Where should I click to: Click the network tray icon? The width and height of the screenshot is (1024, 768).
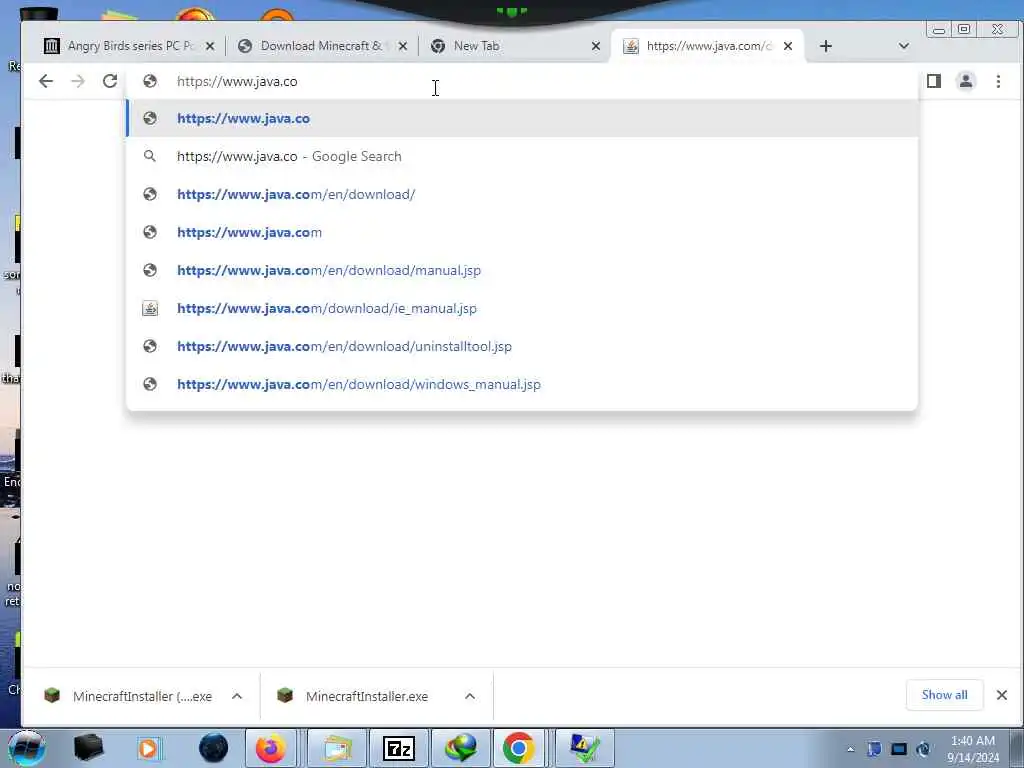(x=899, y=749)
